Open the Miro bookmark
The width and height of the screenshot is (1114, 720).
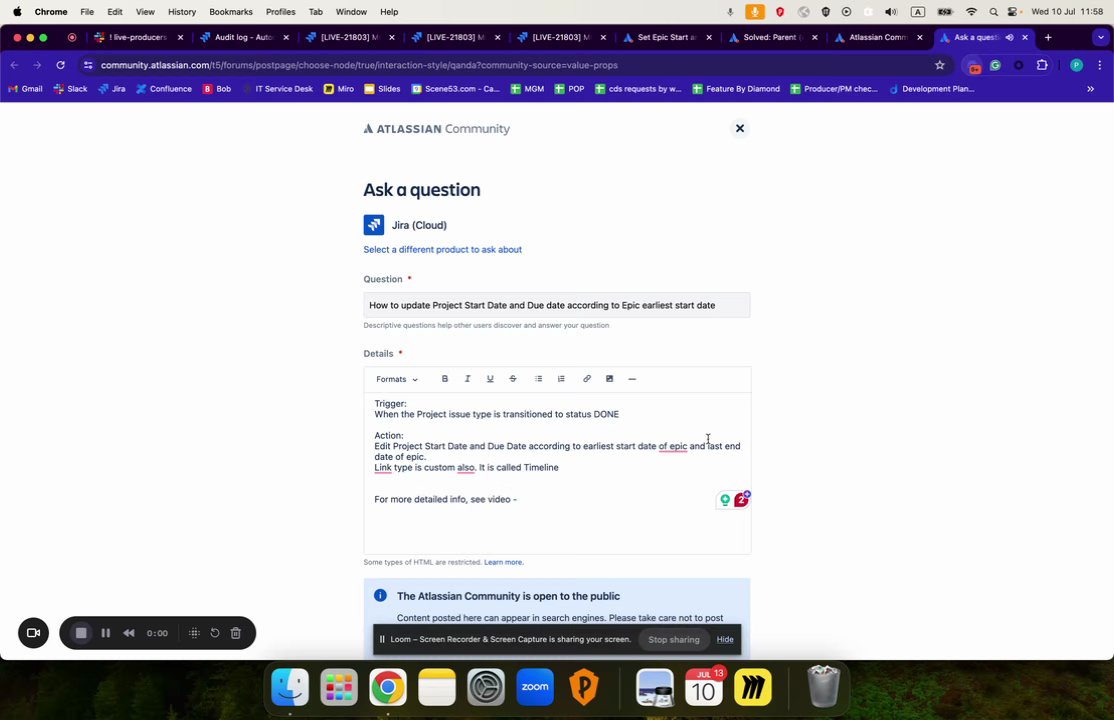[339, 89]
